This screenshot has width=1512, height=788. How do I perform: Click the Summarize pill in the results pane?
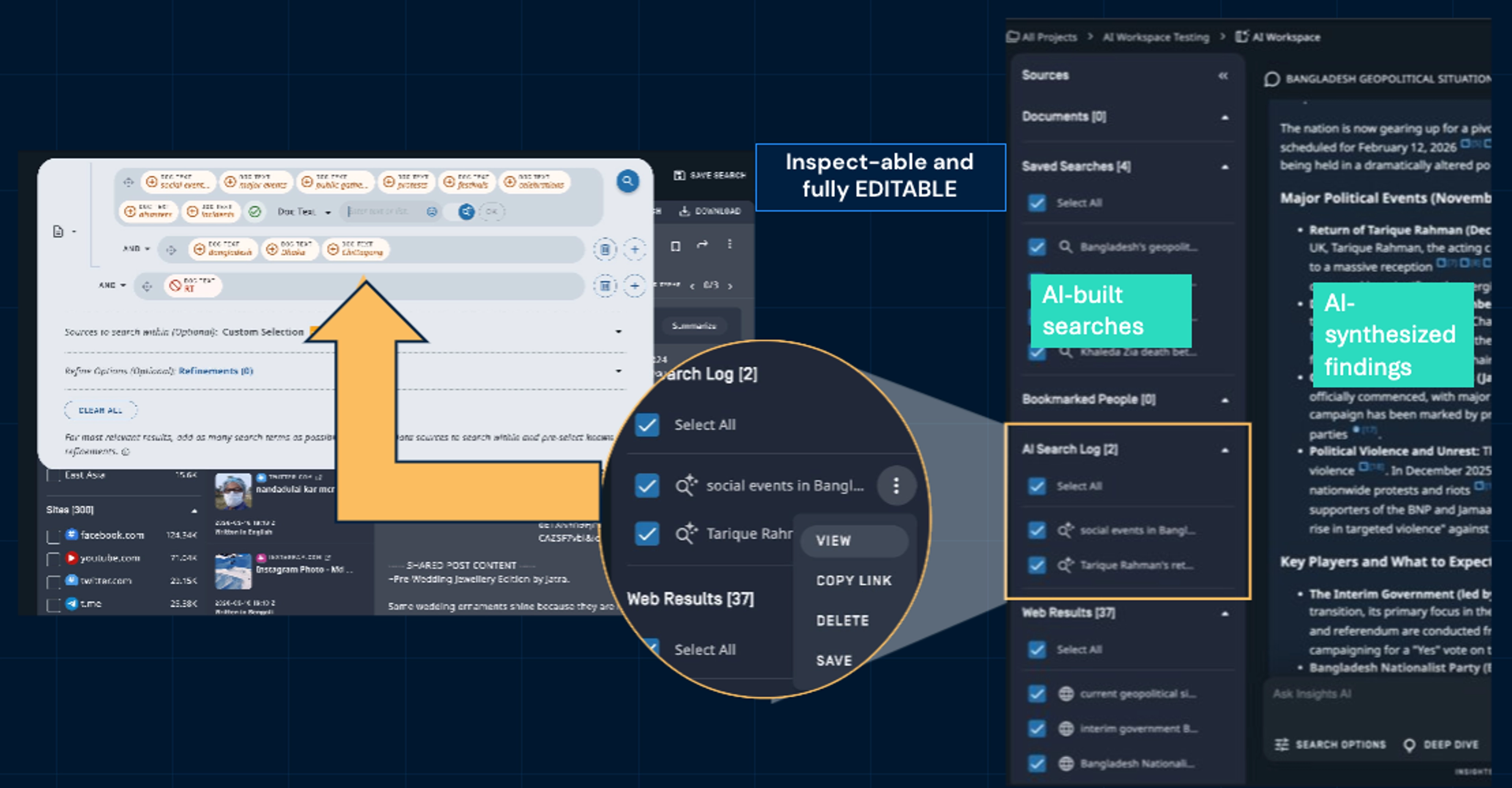click(694, 326)
